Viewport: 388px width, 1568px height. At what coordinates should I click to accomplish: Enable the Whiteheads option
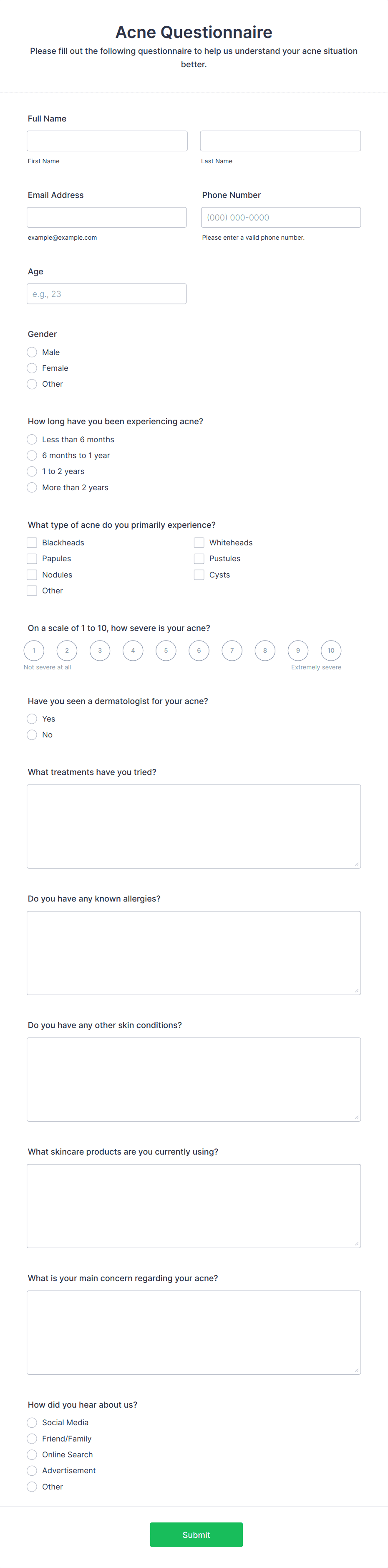(199, 542)
